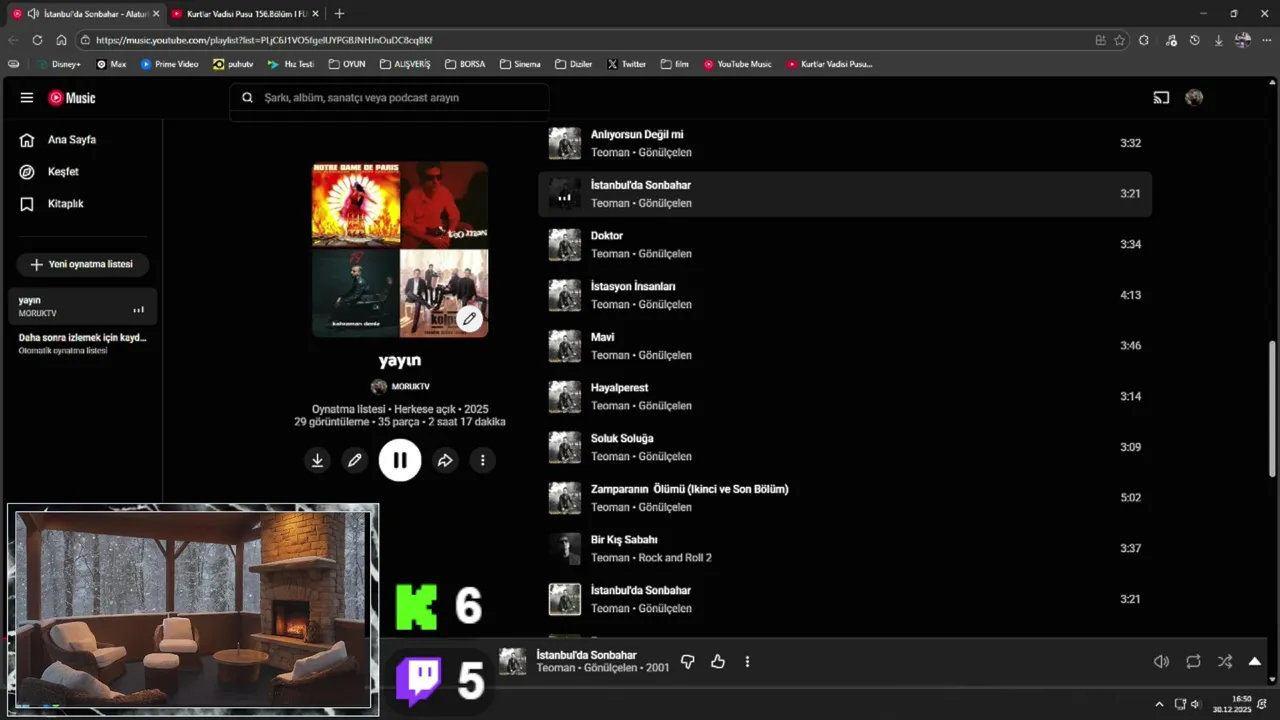
Task: Expand the Sinema bookmark folder
Action: (x=520, y=64)
